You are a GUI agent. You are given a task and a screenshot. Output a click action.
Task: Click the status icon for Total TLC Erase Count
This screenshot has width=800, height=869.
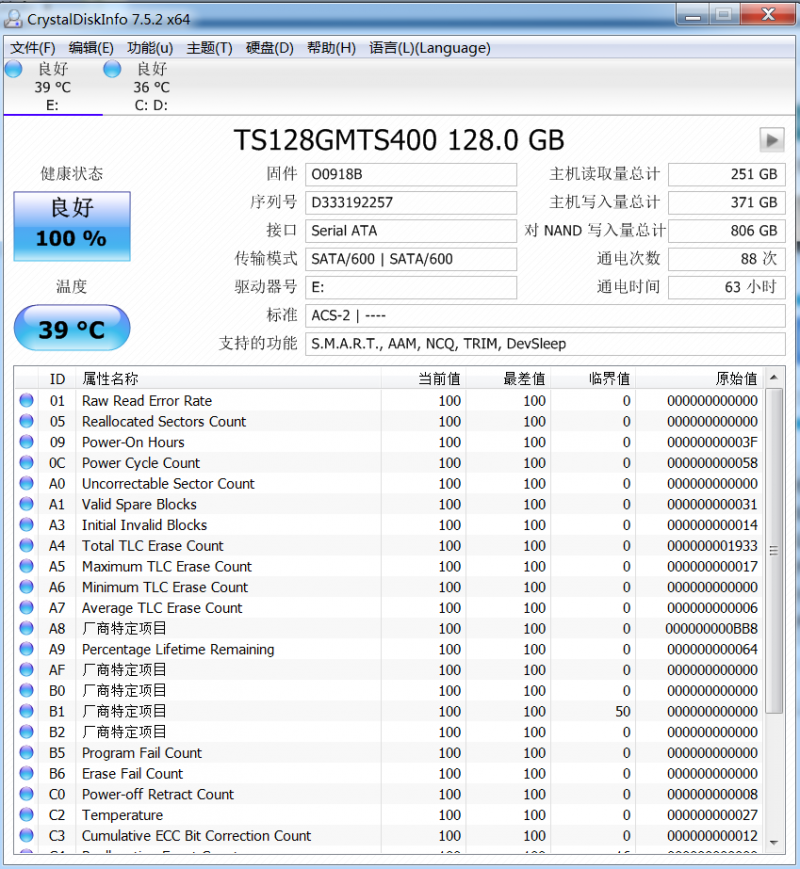pyautogui.click(x=26, y=545)
